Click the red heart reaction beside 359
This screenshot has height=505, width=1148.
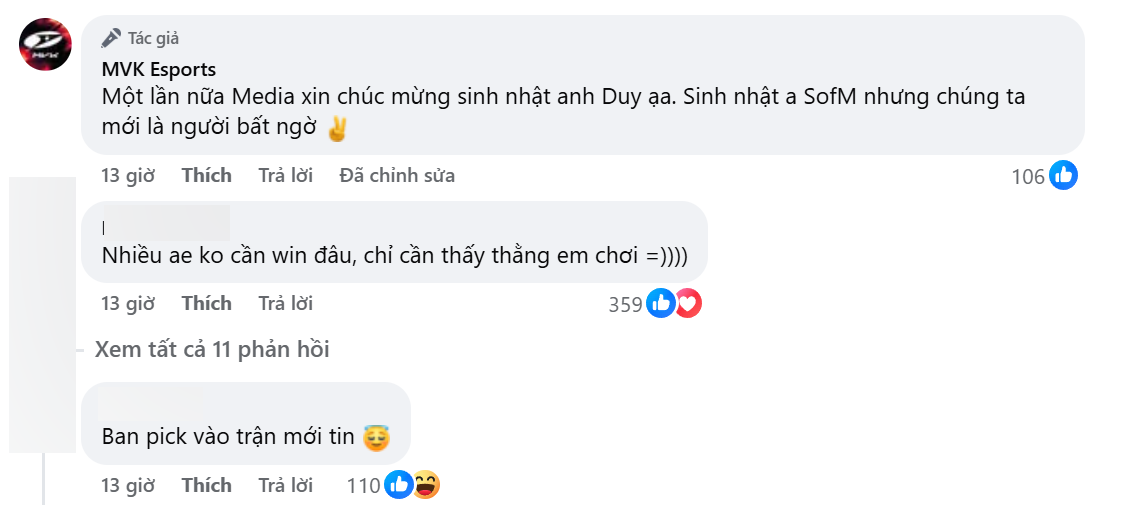tap(688, 303)
